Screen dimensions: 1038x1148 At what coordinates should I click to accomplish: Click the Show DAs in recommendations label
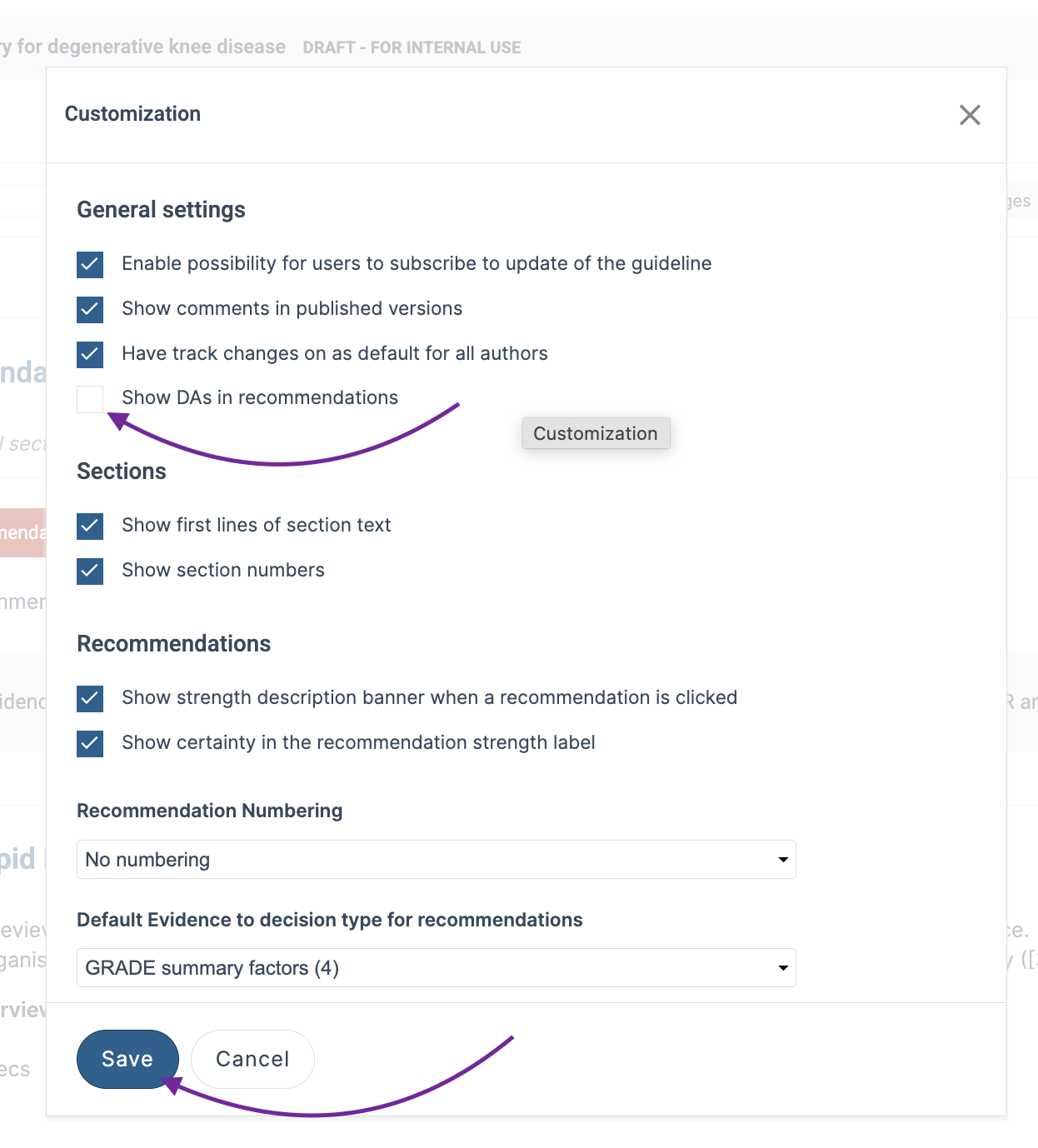coord(260,398)
